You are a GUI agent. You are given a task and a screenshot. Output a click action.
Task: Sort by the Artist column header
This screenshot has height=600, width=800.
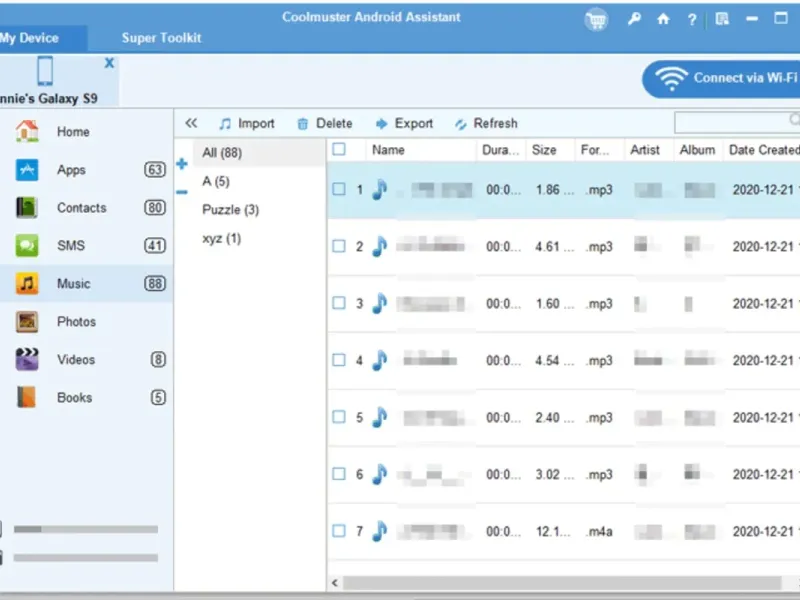point(648,150)
